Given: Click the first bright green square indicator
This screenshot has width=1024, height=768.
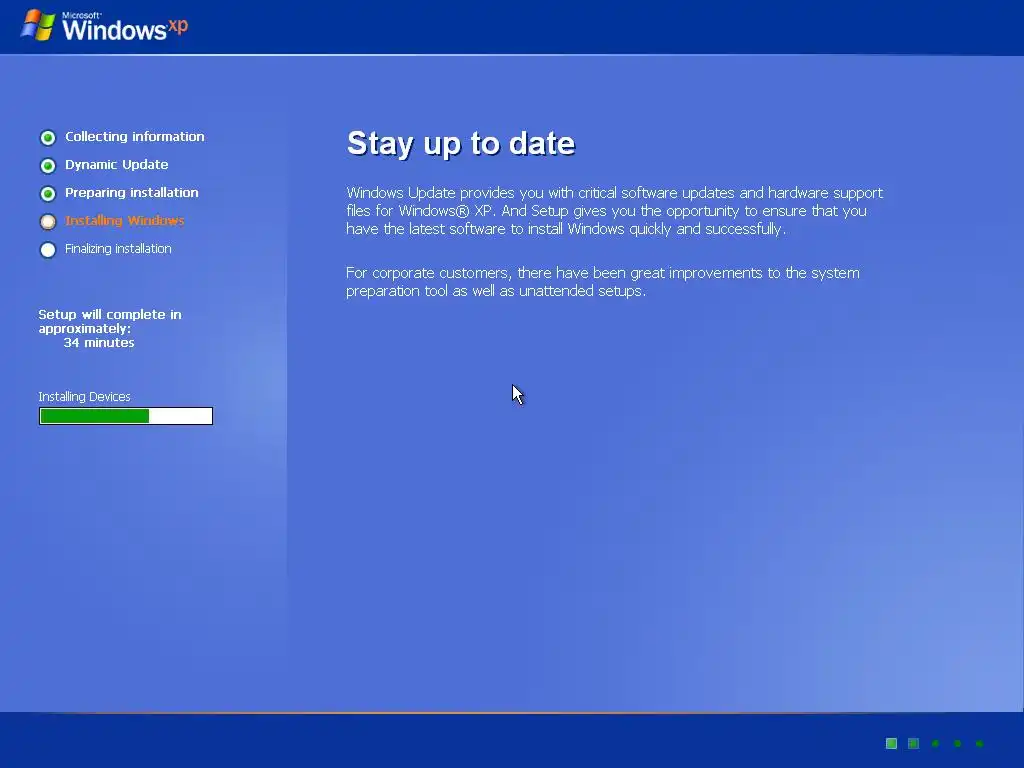Looking at the screenshot, I should click(891, 743).
